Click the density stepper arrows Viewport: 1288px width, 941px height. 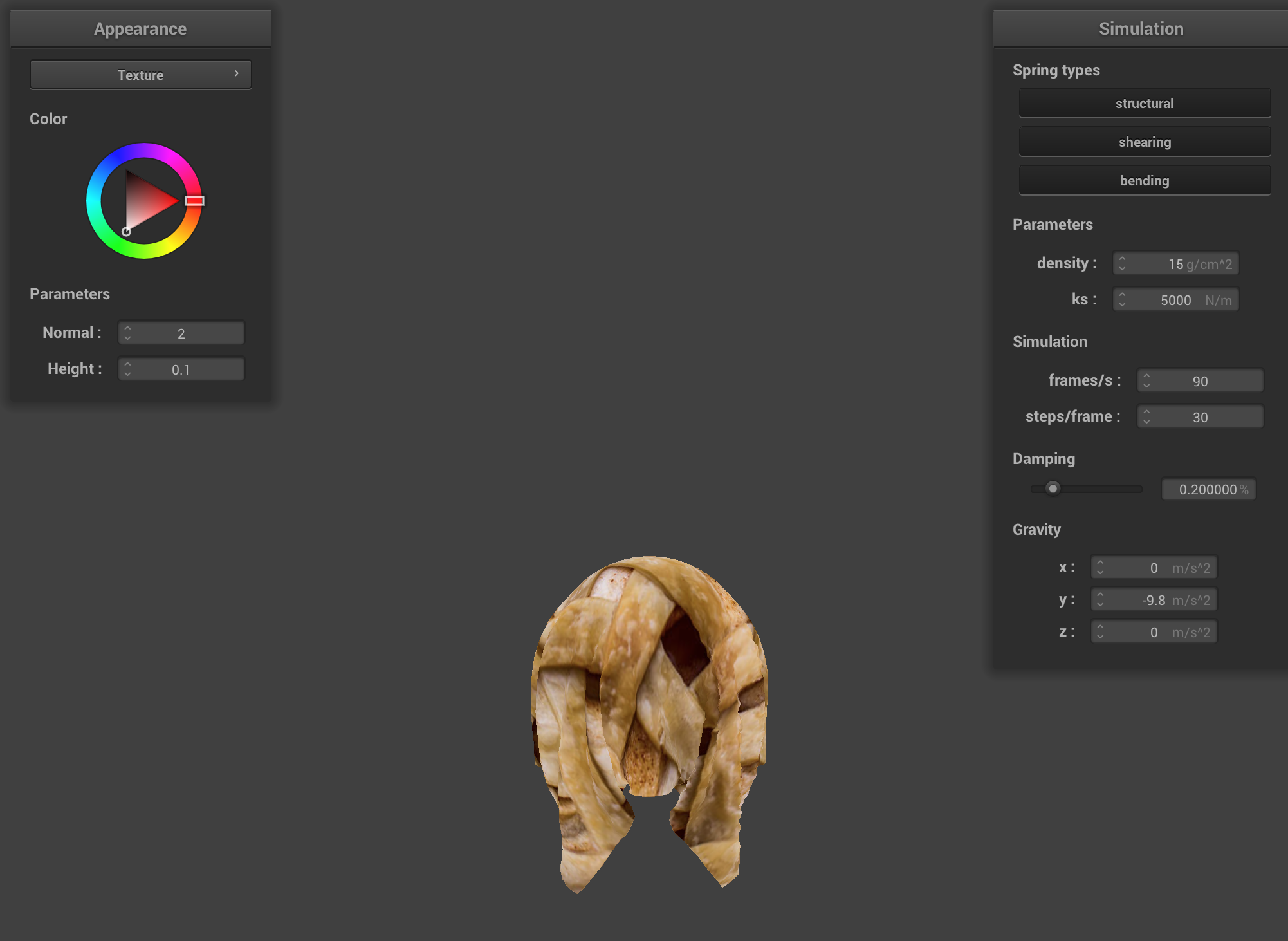click(x=1122, y=263)
